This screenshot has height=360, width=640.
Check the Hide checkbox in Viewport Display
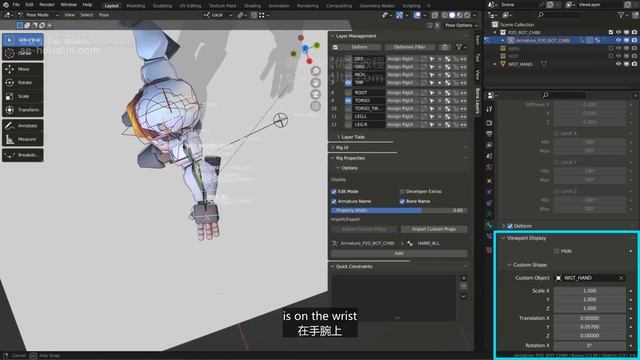[556, 251]
